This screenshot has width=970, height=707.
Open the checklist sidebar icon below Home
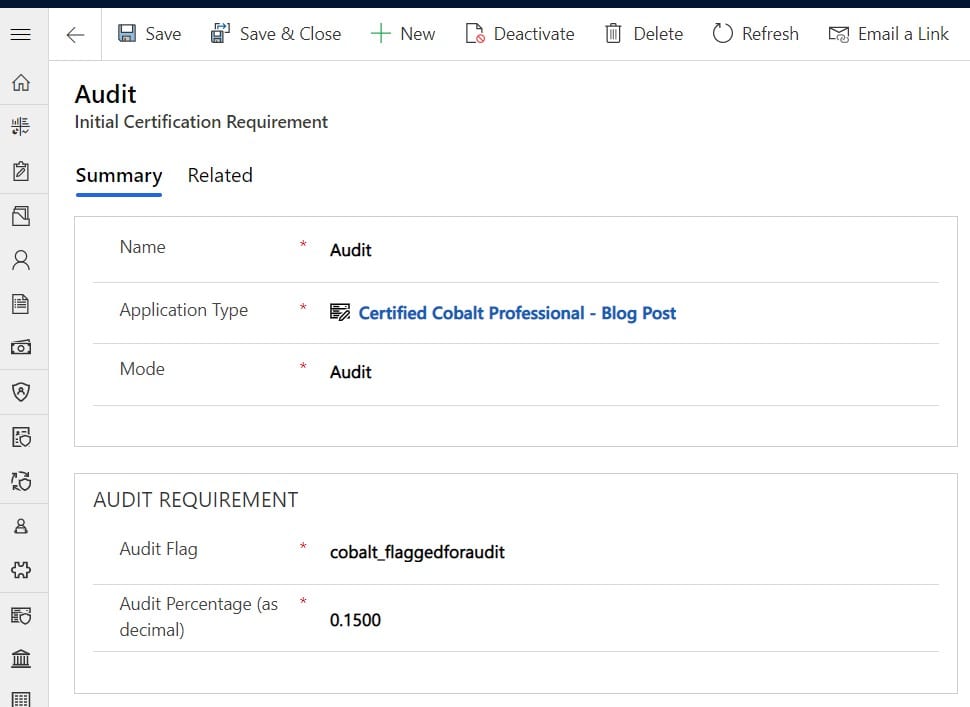(x=21, y=126)
